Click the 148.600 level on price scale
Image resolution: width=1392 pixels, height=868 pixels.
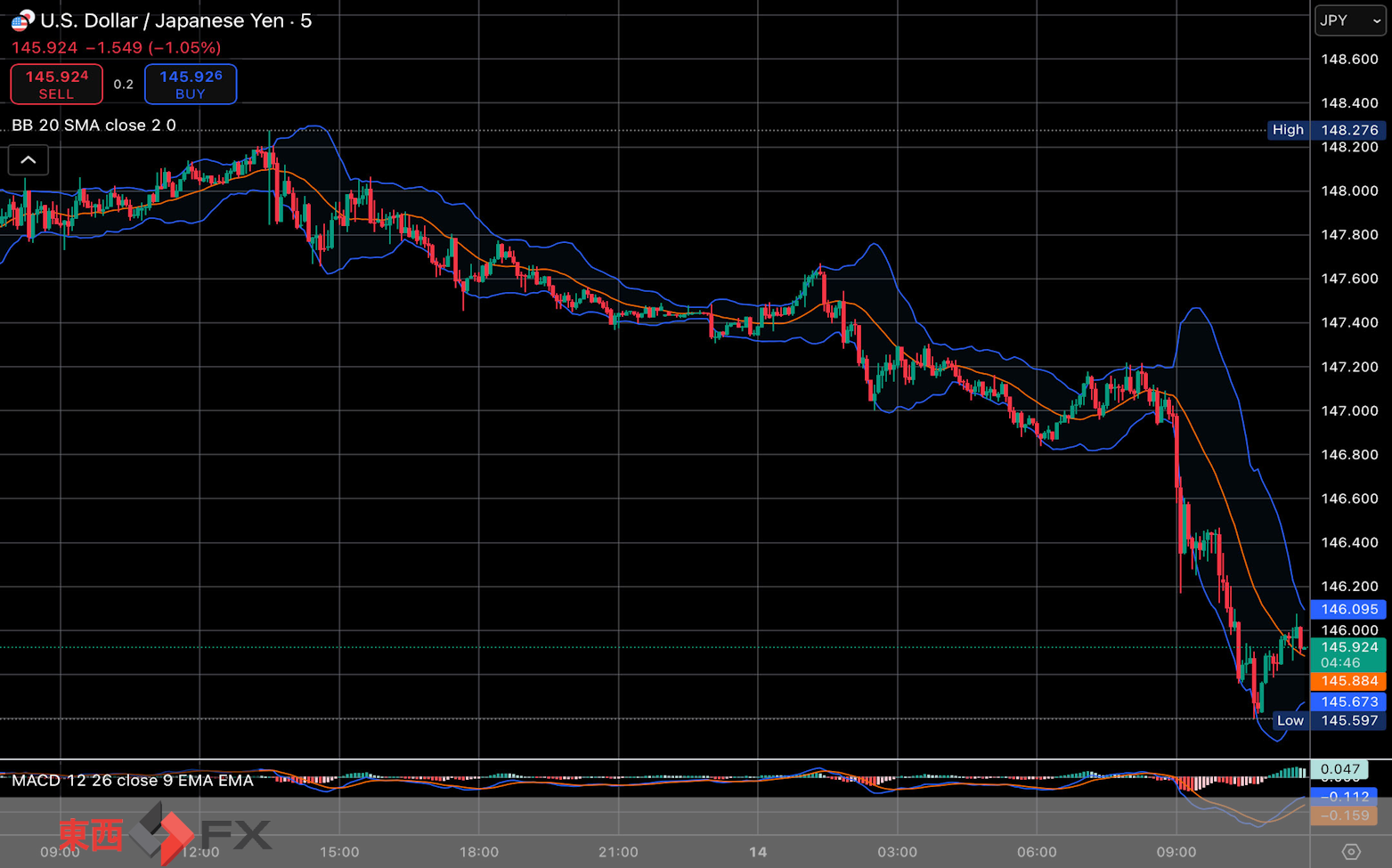click(1349, 60)
